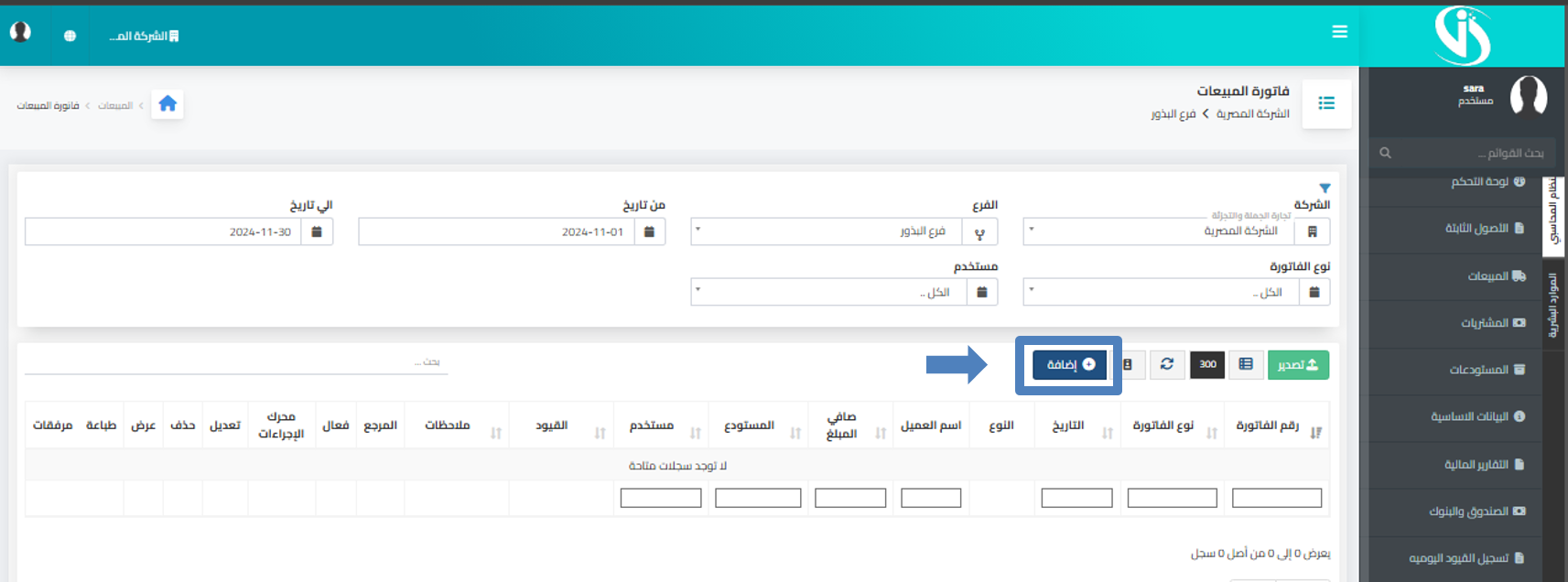Screen dimensions: 1568x582
Task: Click the التاريخ column filter box
Action: [x=1077, y=498]
